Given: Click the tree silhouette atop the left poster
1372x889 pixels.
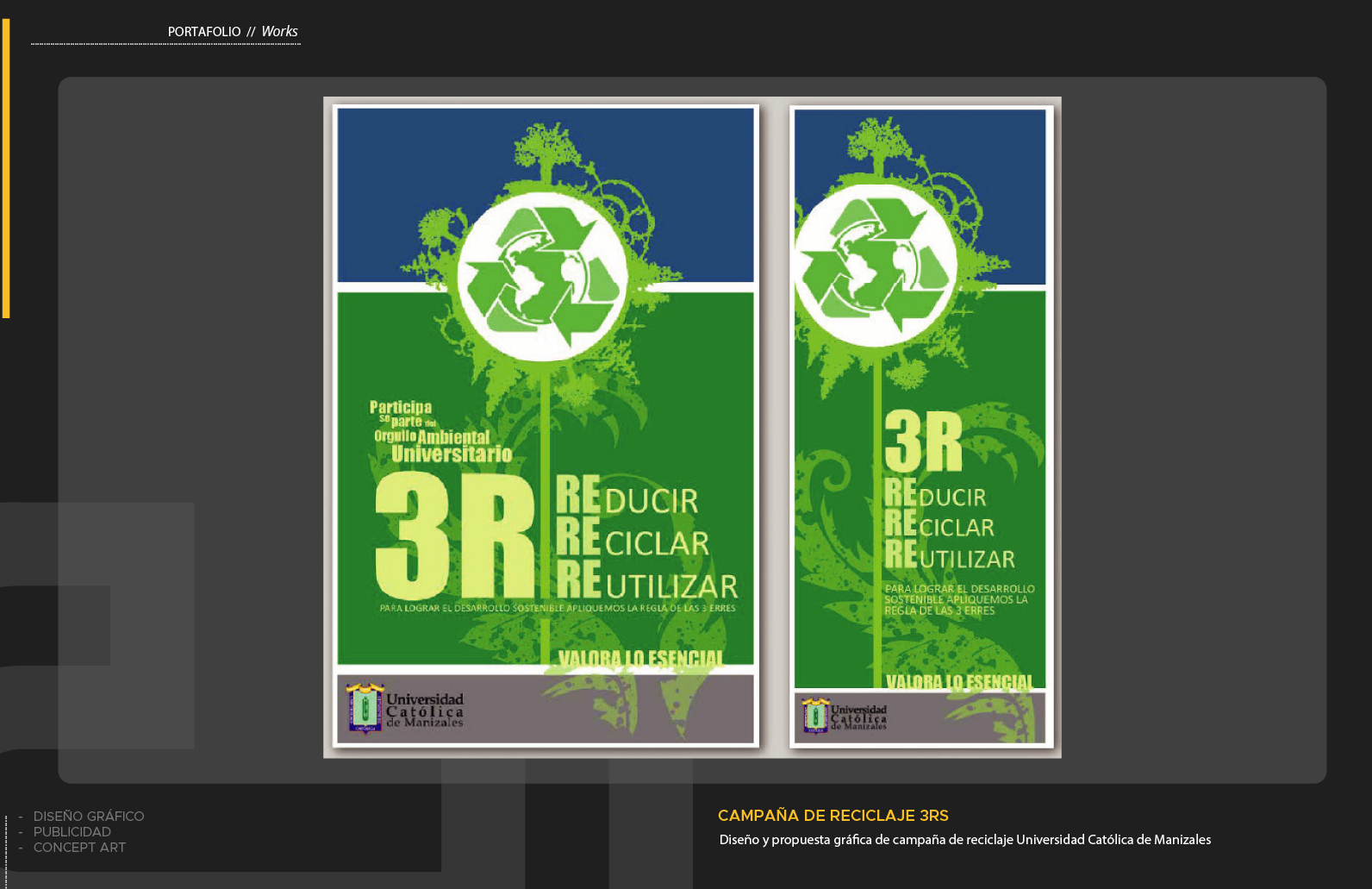Looking at the screenshot, I should [542, 148].
